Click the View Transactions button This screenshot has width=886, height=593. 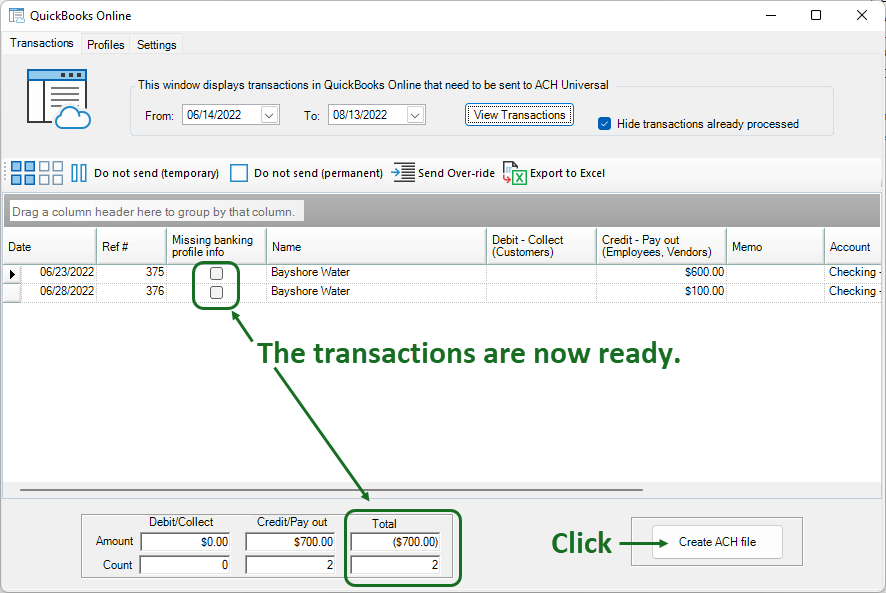click(x=519, y=115)
